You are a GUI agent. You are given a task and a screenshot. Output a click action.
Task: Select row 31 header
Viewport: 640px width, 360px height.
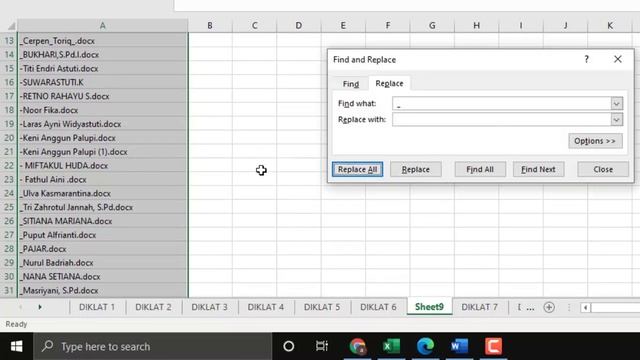pyautogui.click(x=9, y=291)
